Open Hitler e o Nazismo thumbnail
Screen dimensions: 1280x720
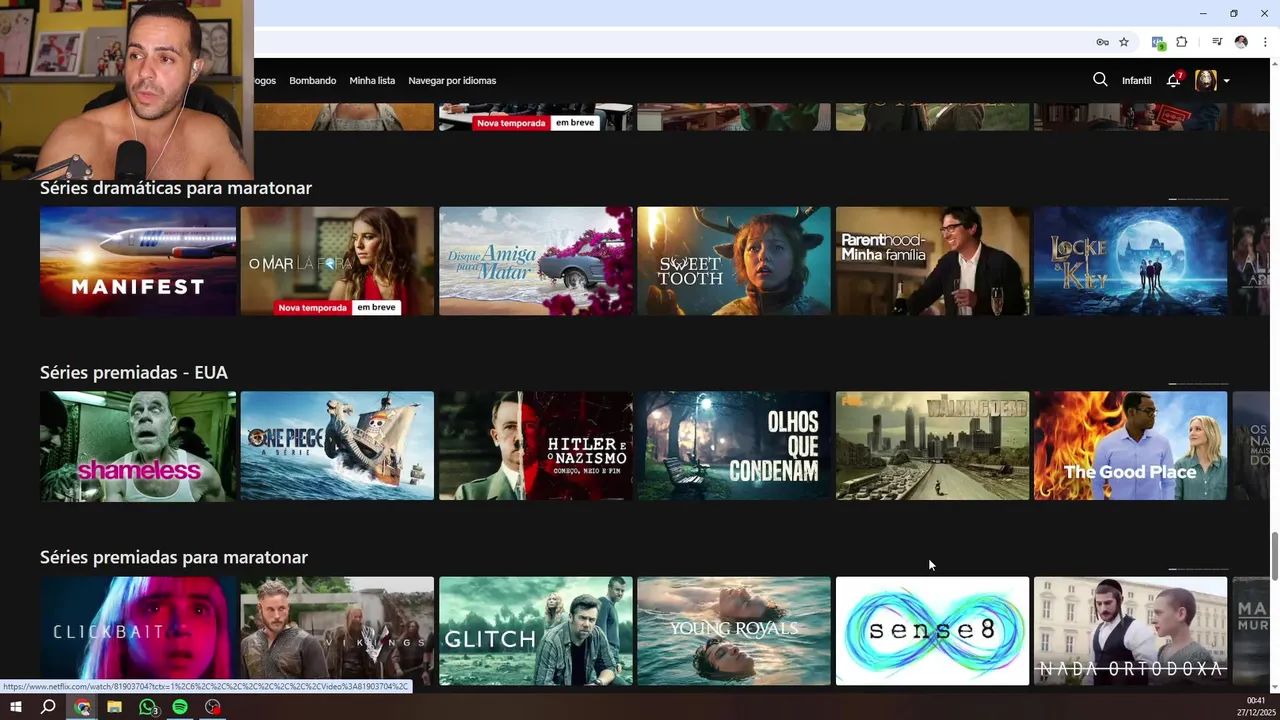pos(536,446)
